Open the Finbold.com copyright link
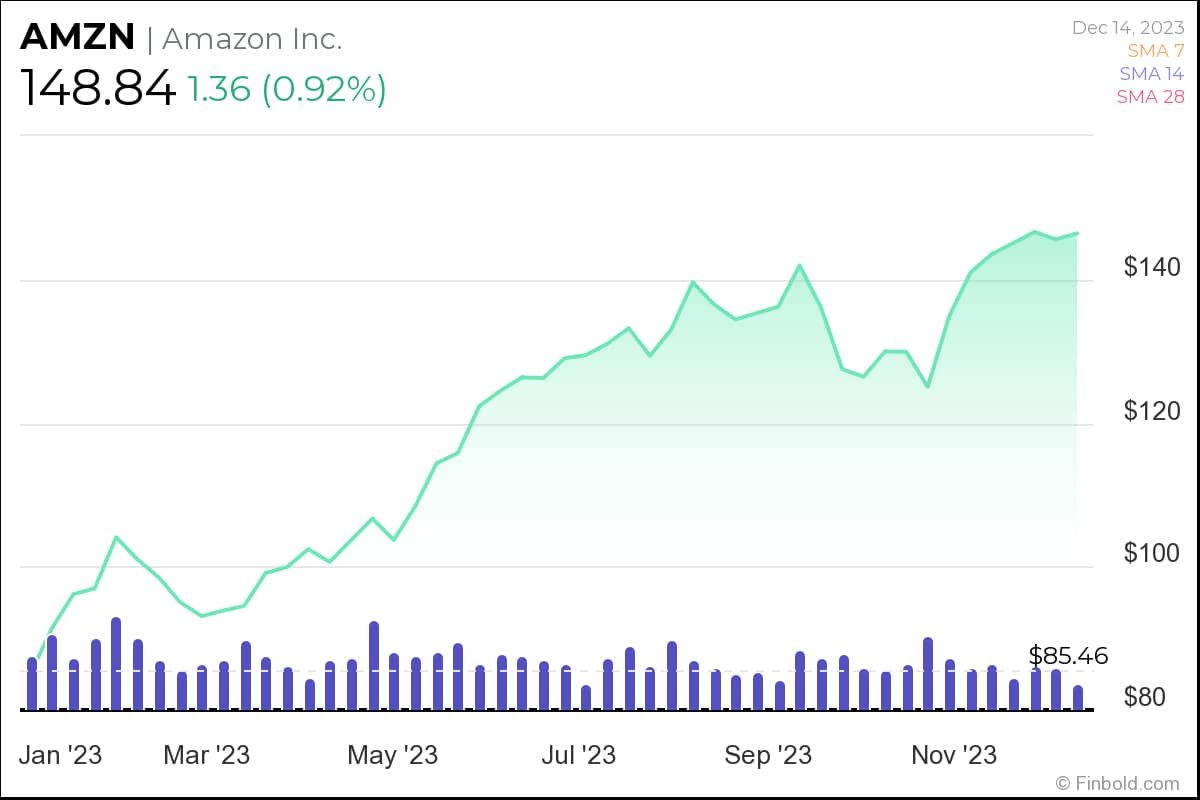 coord(1118,783)
